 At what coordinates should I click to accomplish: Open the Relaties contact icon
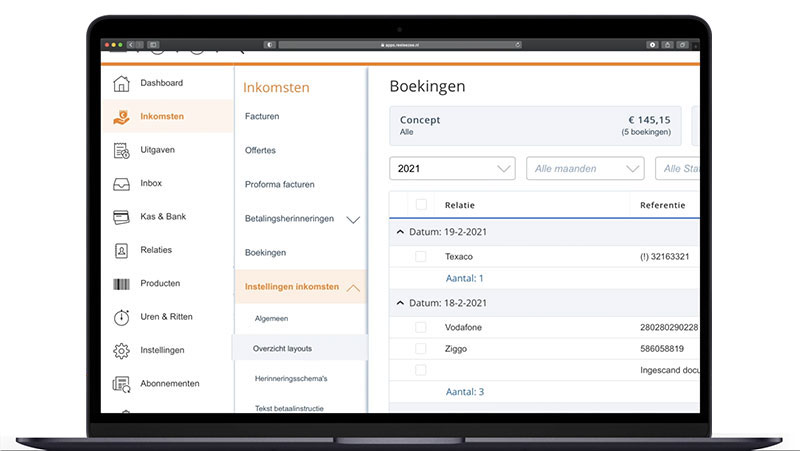coord(121,250)
